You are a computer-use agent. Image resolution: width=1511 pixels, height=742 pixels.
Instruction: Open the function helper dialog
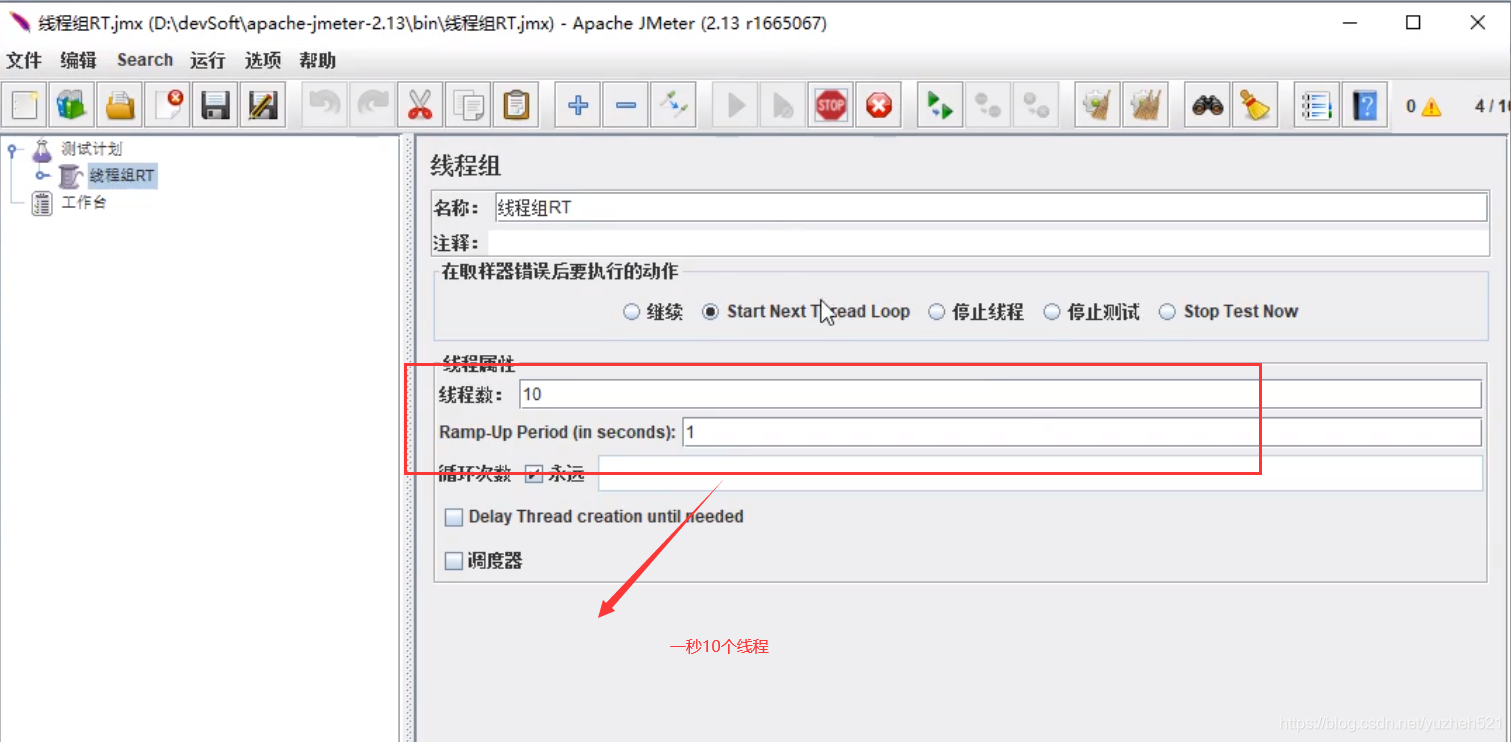1317,104
